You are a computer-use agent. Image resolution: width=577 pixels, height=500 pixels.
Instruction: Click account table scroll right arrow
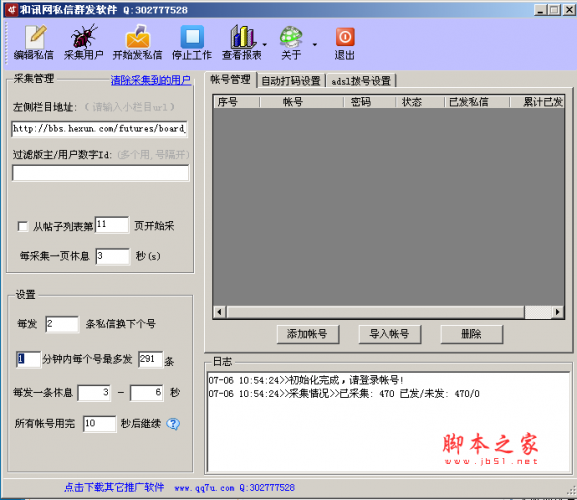pyautogui.click(x=557, y=312)
